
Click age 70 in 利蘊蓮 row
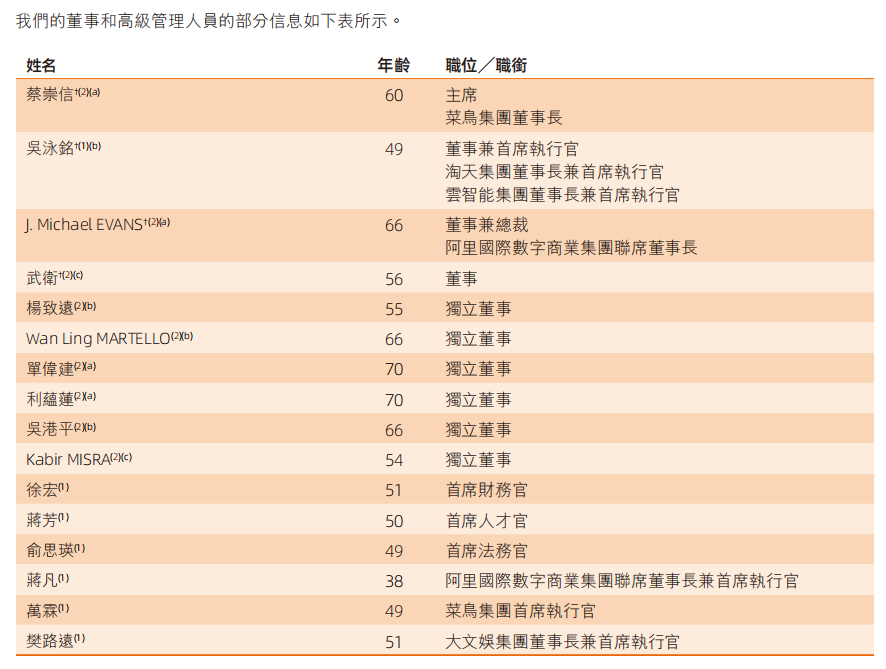pyautogui.click(x=394, y=400)
